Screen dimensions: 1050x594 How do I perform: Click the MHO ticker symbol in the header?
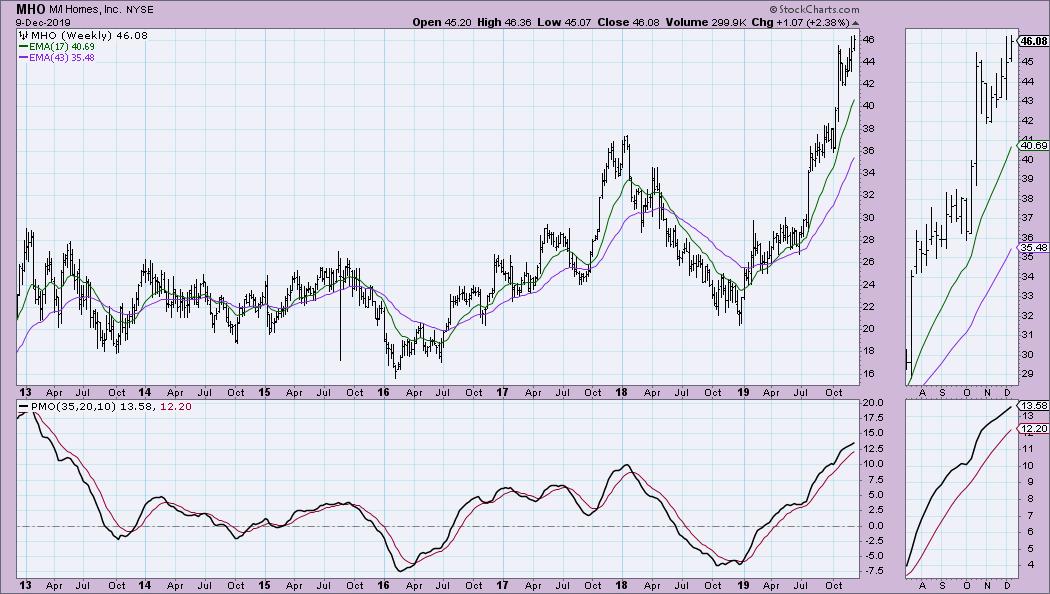31,9
